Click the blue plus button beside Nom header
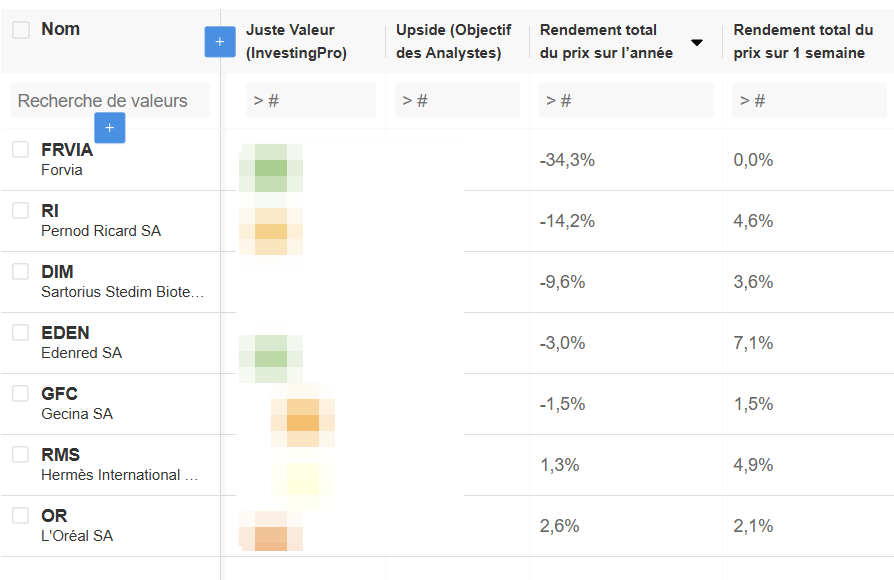 (x=219, y=42)
